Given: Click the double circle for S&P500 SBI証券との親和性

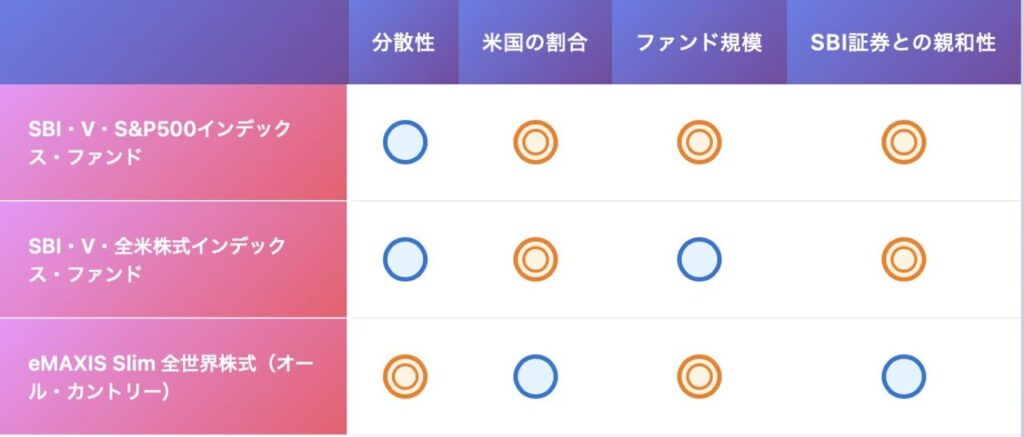Looking at the screenshot, I should pos(904,142).
